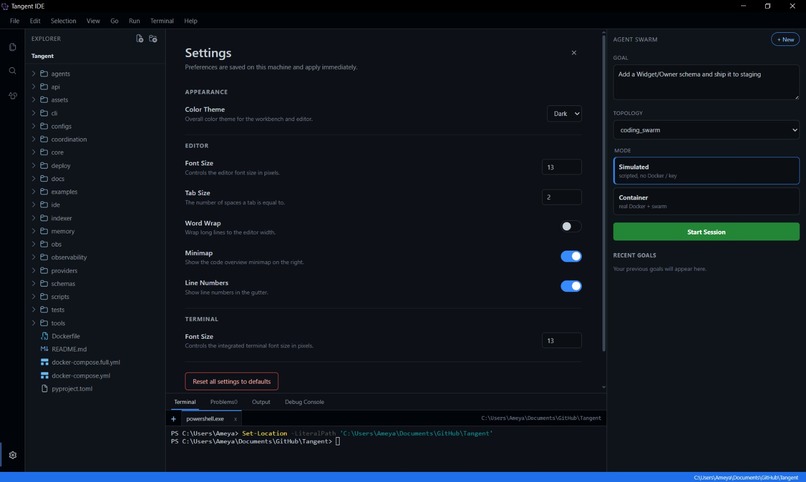Click the New Folder icon in Explorer header

153,39
